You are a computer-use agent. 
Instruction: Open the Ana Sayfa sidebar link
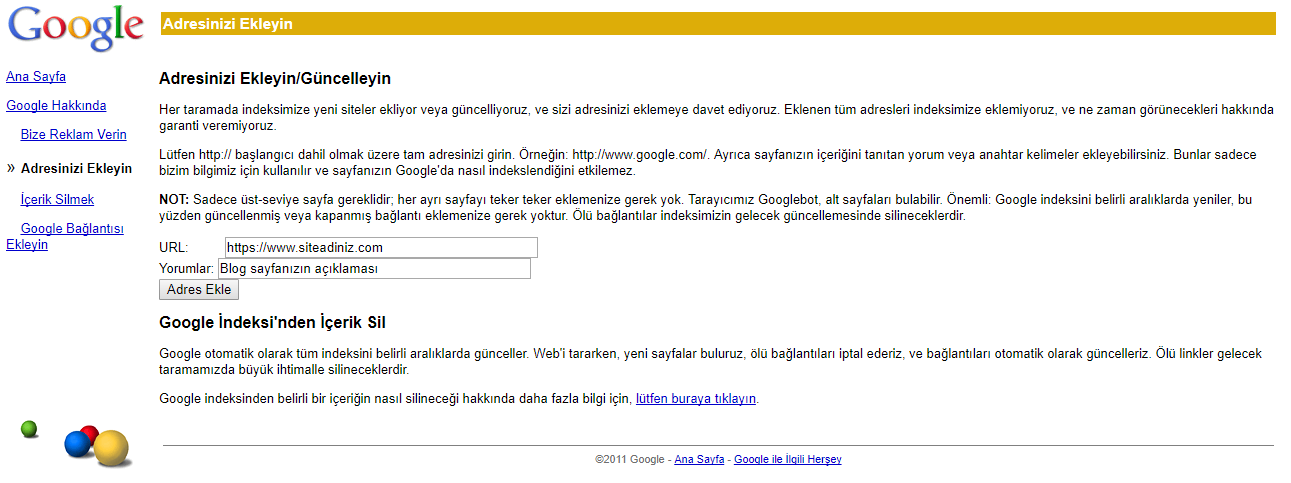[x=36, y=77]
